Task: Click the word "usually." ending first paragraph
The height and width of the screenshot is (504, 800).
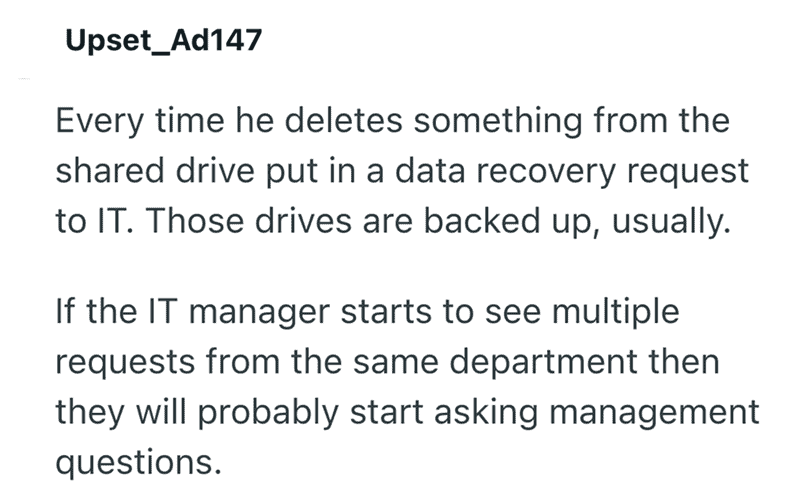Action: [671, 223]
